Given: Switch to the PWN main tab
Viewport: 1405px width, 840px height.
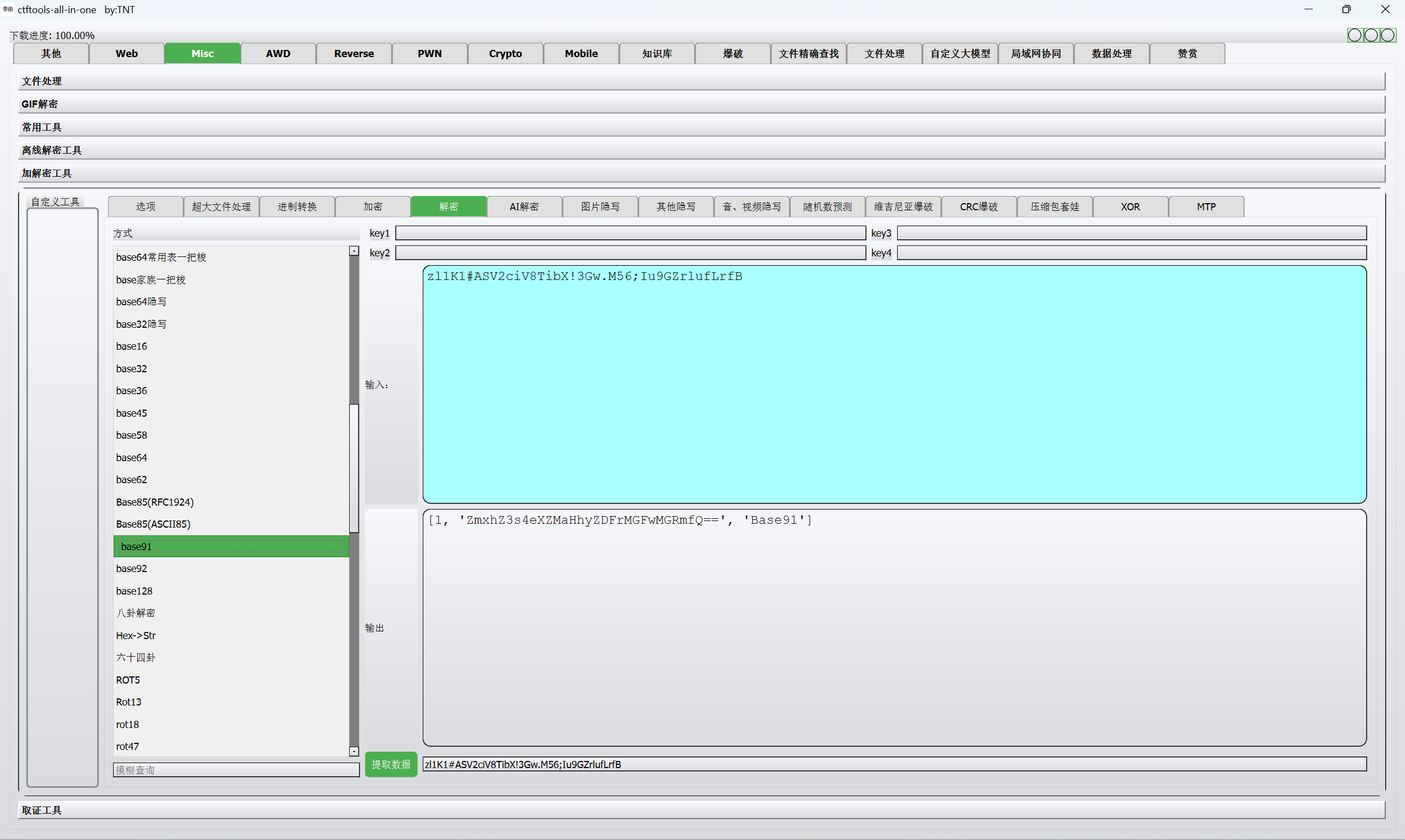Looking at the screenshot, I should point(430,53).
